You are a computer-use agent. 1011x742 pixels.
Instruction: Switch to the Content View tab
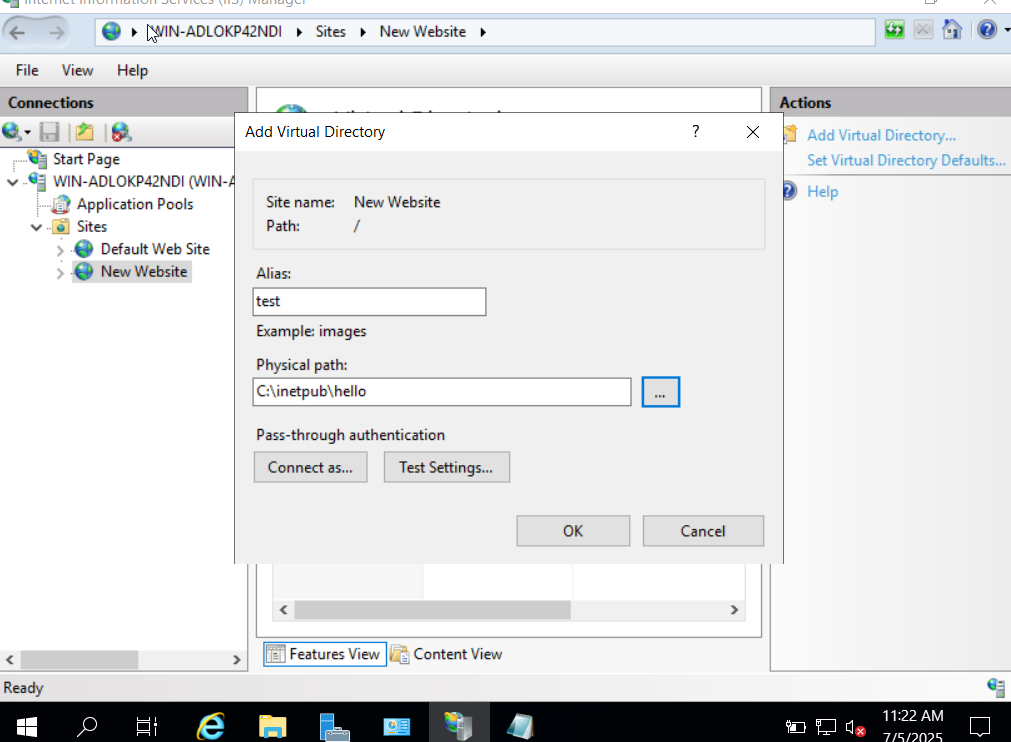tap(447, 654)
